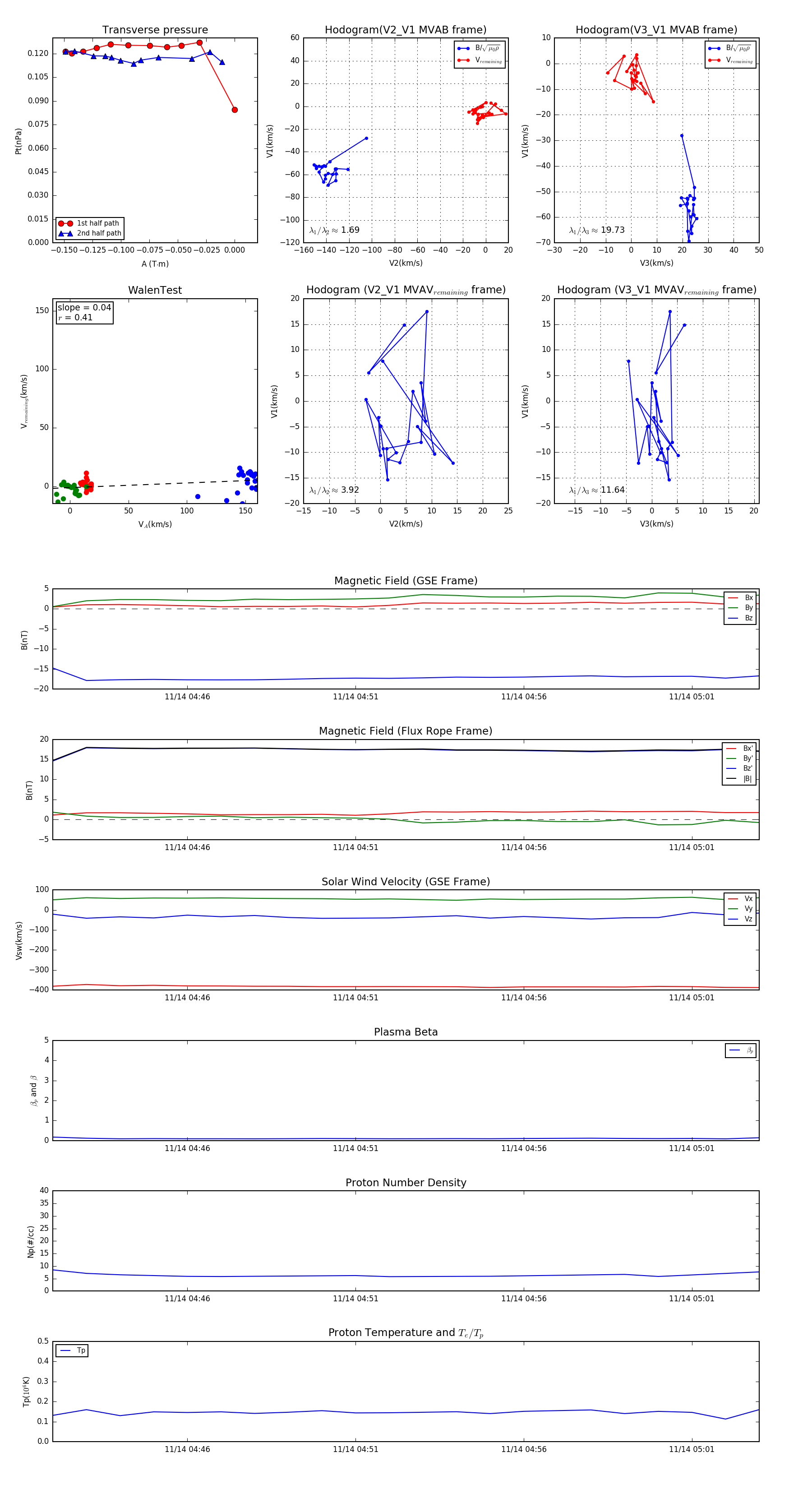Click "Proton Temperature and Te/Tp" title
Image resolution: width=812 pixels, height=1489 pixels.
(406, 1333)
